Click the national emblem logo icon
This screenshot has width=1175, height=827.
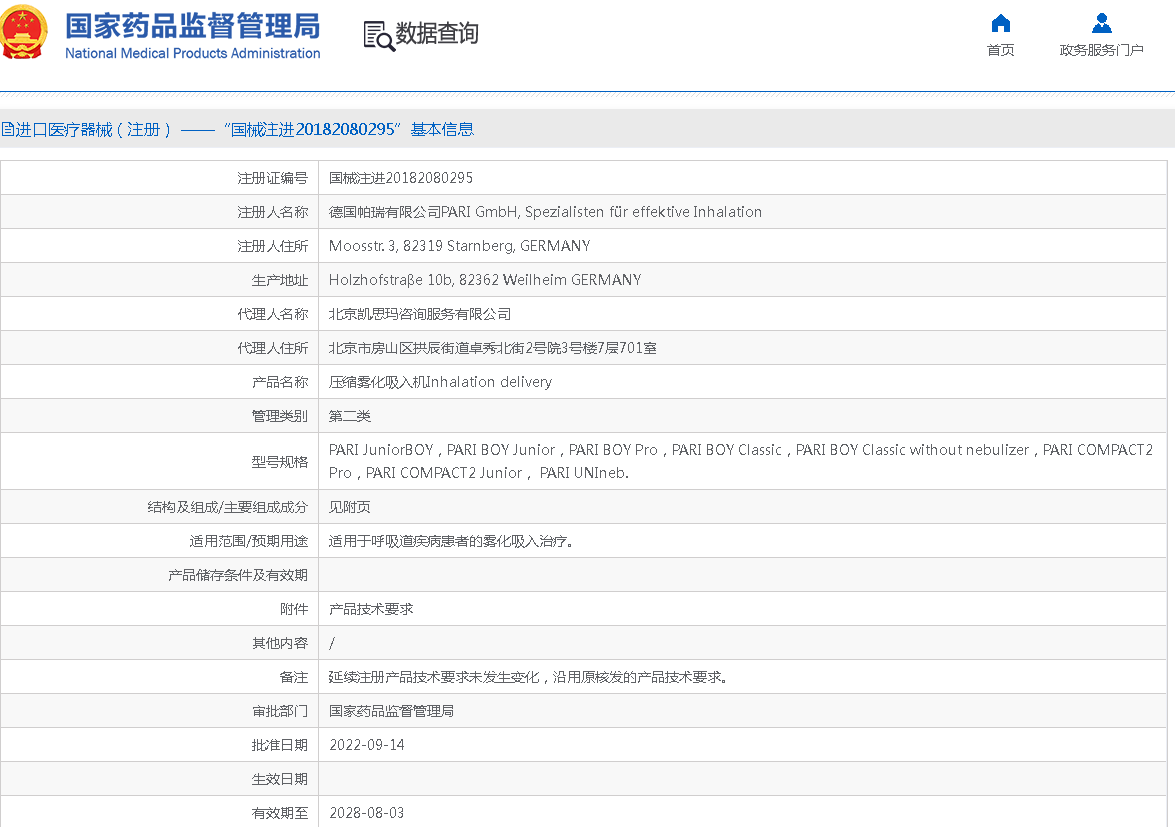click(x=23, y=31)
